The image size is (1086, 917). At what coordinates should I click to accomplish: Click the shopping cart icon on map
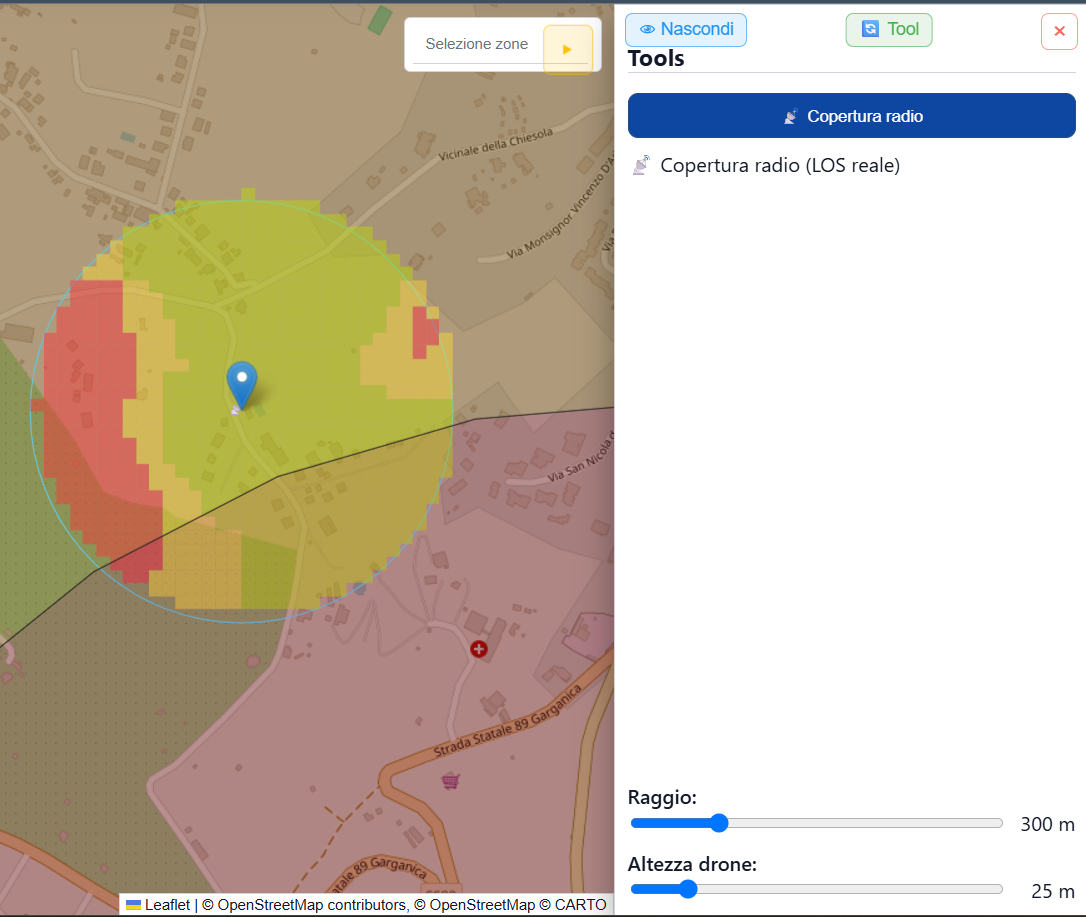pos(451,781)
